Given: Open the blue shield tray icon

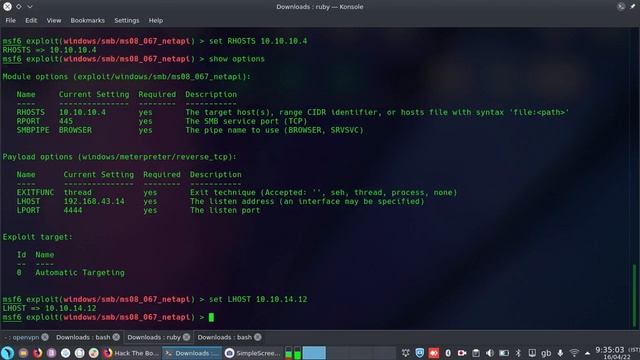Looking at the screenshot, I should (420, 353).
